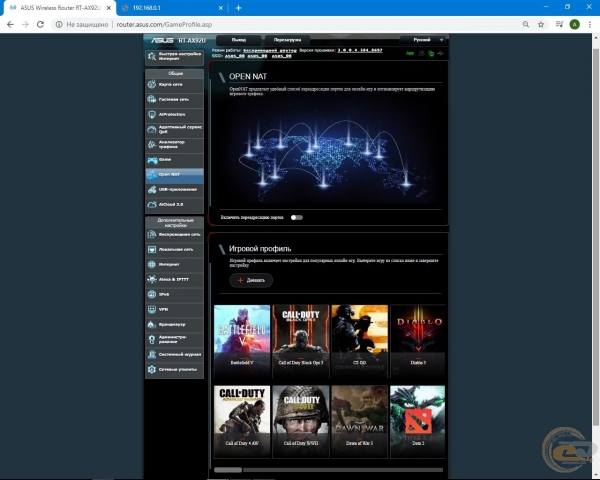Select the Diablo 3 game card
Viewport: 600px width, 480px height.
[x=417, y=341]
